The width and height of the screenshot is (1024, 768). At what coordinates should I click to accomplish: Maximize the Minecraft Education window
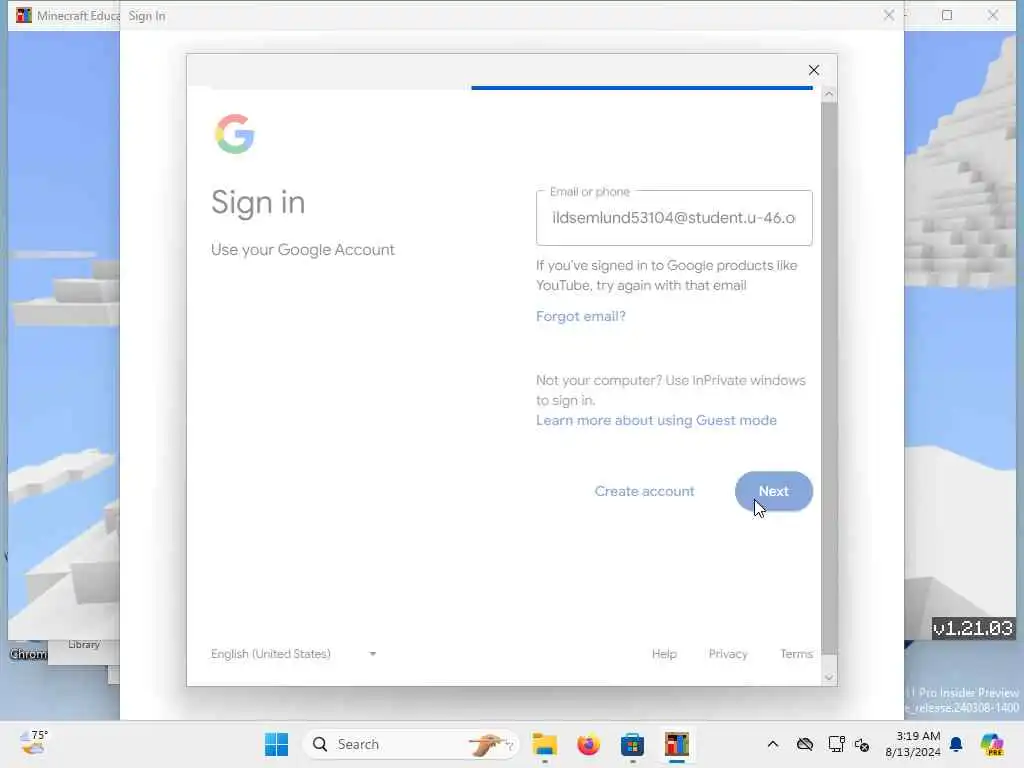[x=947, y=15]
